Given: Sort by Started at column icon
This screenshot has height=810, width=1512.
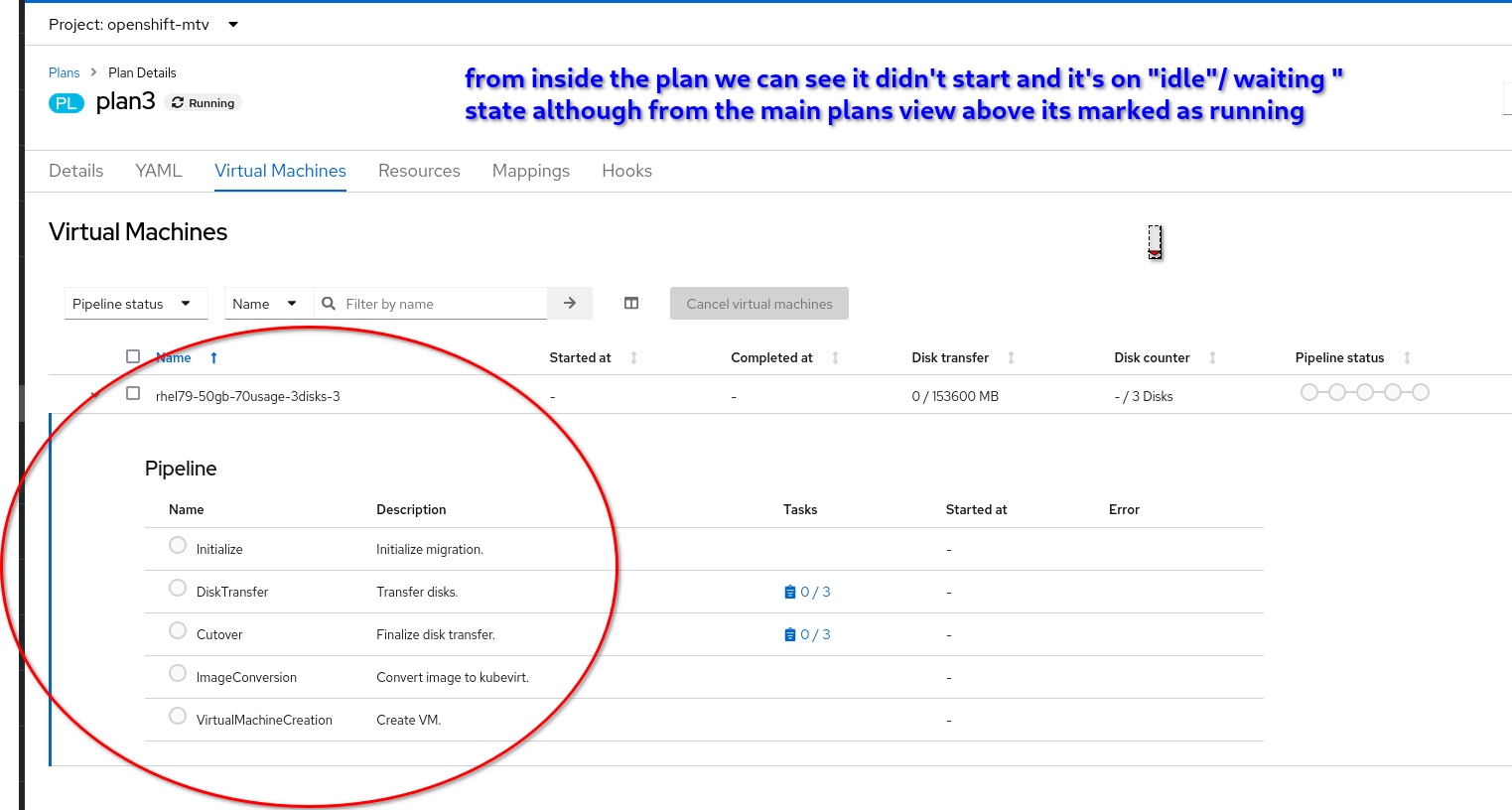Looking at the screenshot, I should pyautogui.click(x=633, y=358).
